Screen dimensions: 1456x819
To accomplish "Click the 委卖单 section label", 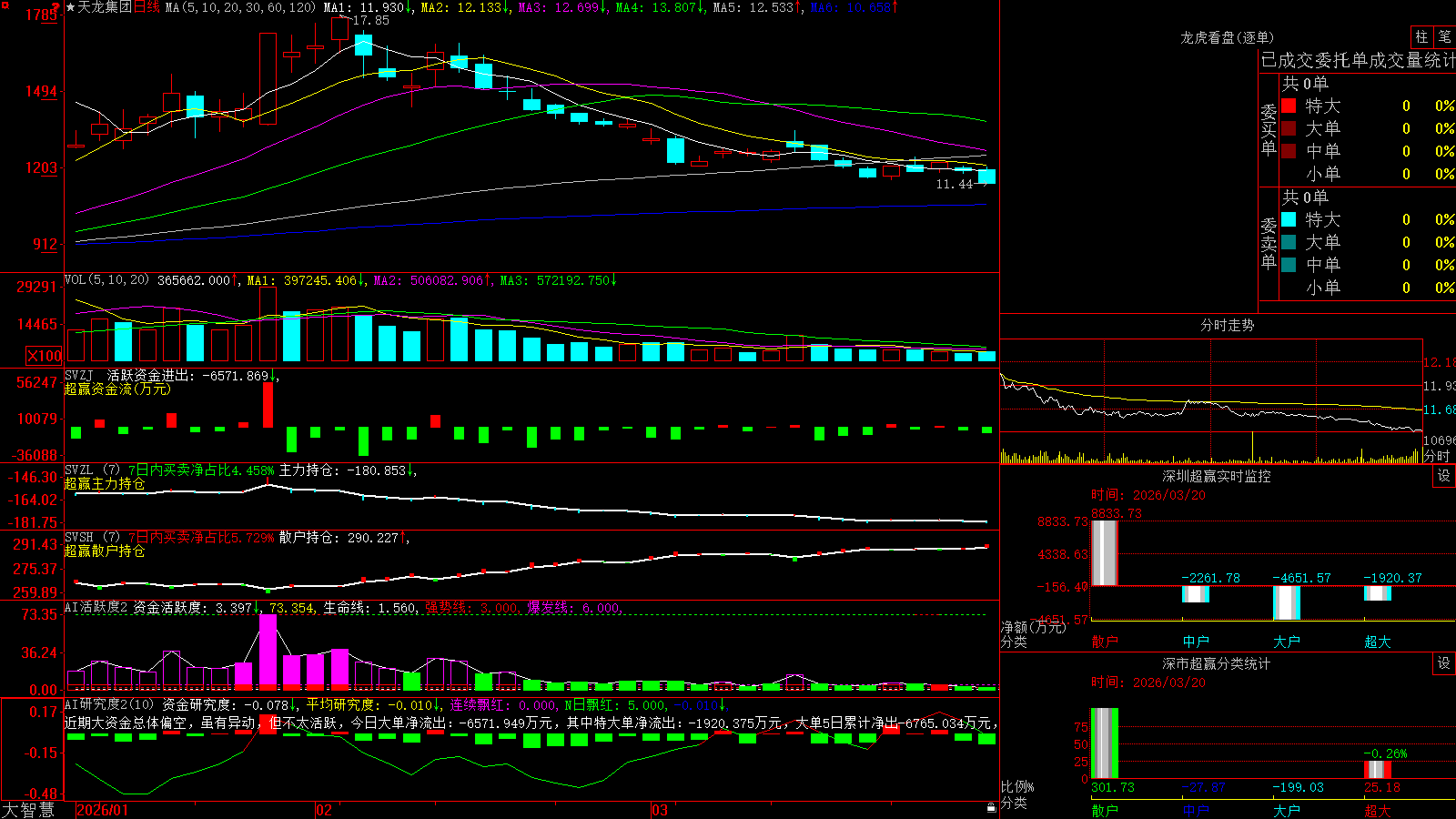I will click(1269, 243).
